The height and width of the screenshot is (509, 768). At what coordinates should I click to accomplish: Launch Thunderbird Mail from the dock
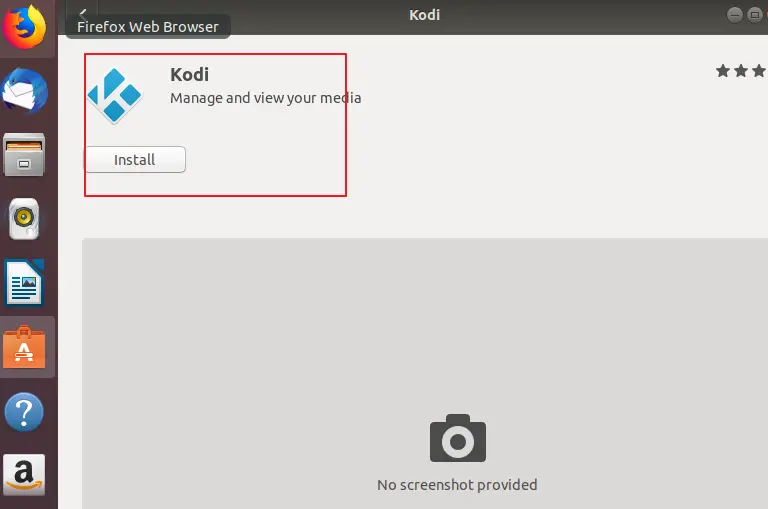click(24, 91)
